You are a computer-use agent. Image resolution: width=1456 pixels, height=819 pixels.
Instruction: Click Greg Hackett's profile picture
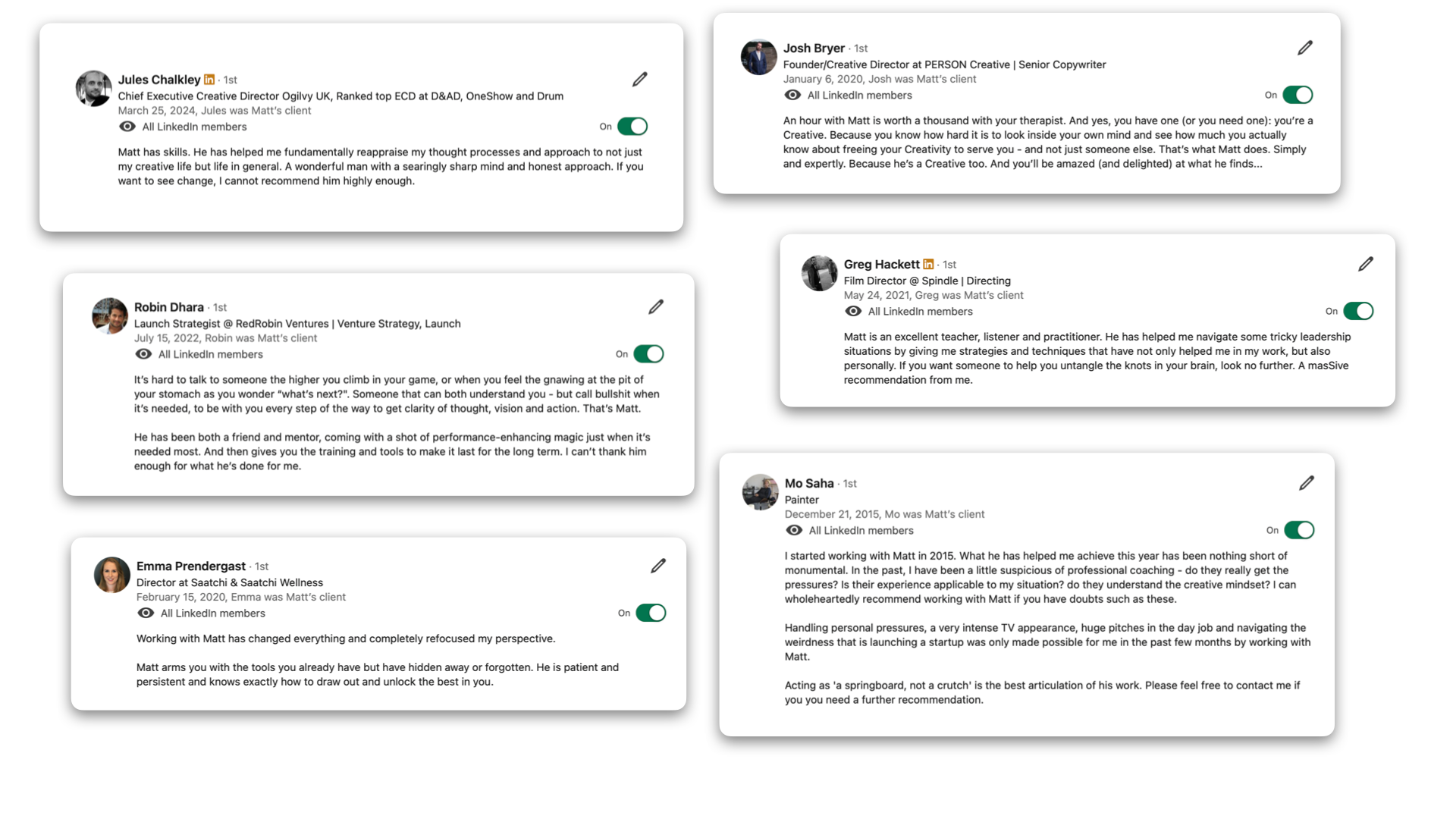[x=820, y=273]
